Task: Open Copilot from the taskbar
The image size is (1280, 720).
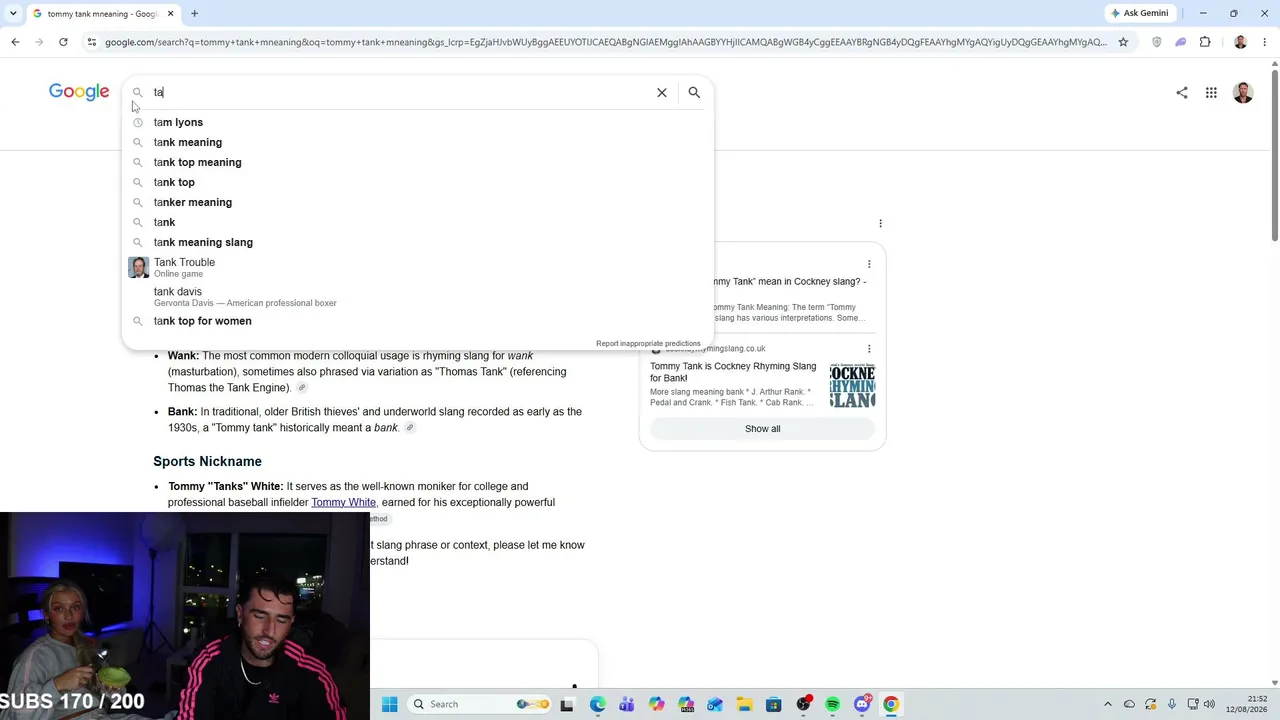Action: pos(656,704)
